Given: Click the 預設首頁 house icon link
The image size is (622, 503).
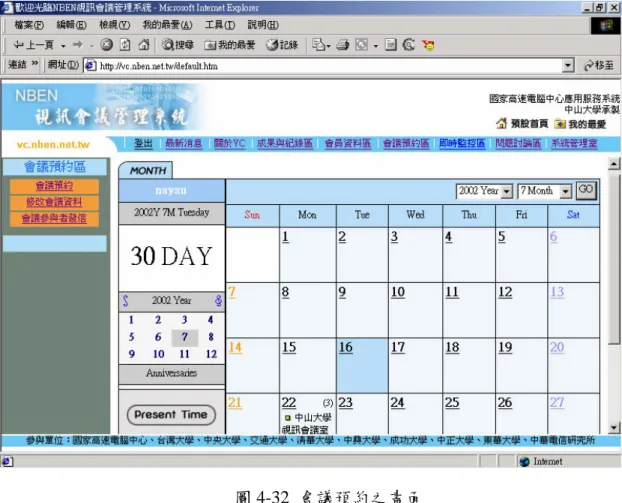Looking at the screenshot, I should pos(521,124).
